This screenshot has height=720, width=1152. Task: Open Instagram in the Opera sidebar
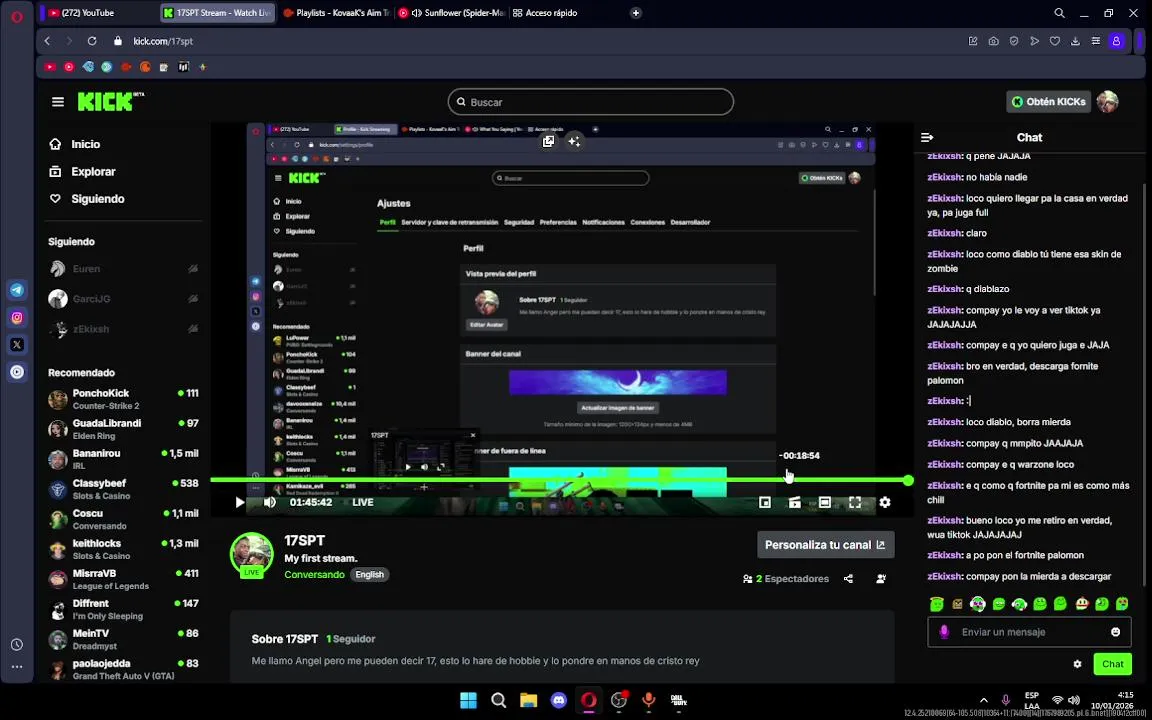click(17, 317)
